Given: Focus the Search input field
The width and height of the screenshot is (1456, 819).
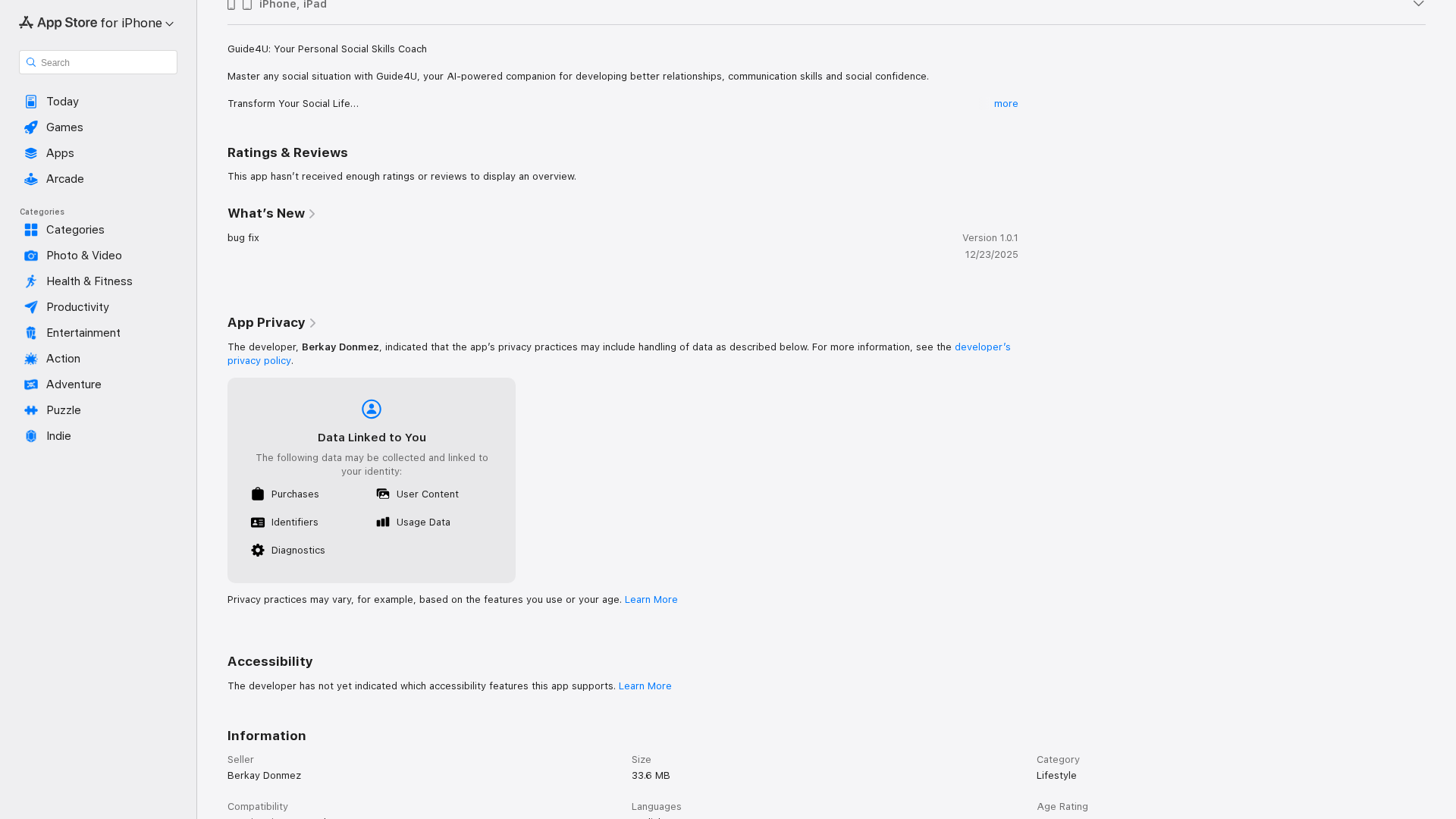Looking at the screenshot, I should (98, 62).
